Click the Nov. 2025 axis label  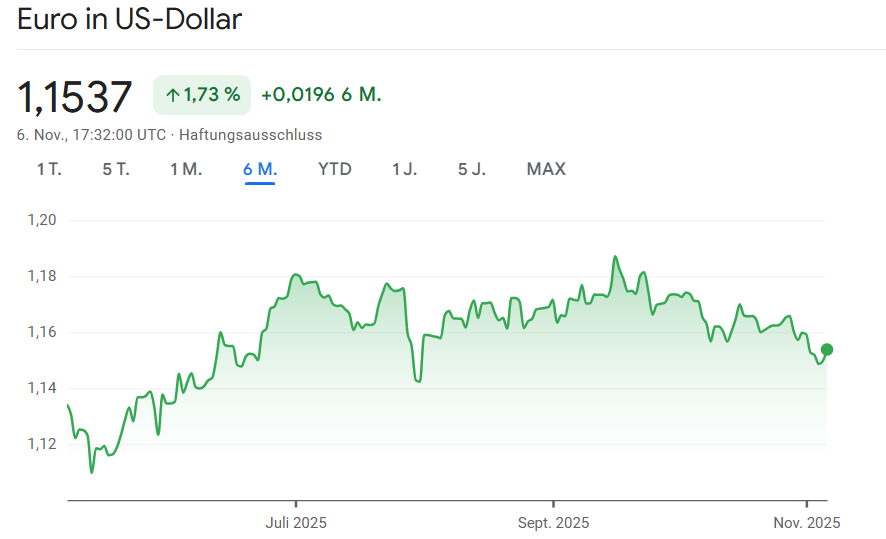click(808, 523)
